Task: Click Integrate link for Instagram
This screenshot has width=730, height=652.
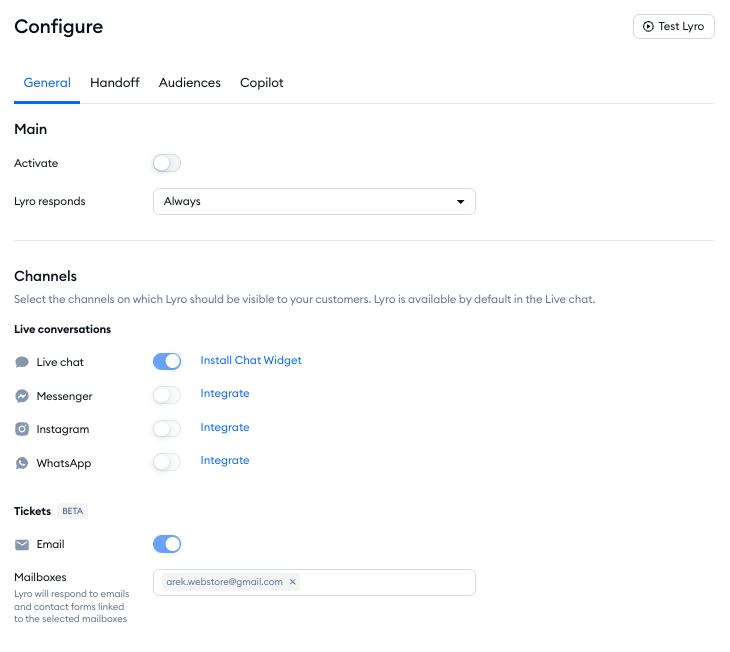Action: (225, 427)
